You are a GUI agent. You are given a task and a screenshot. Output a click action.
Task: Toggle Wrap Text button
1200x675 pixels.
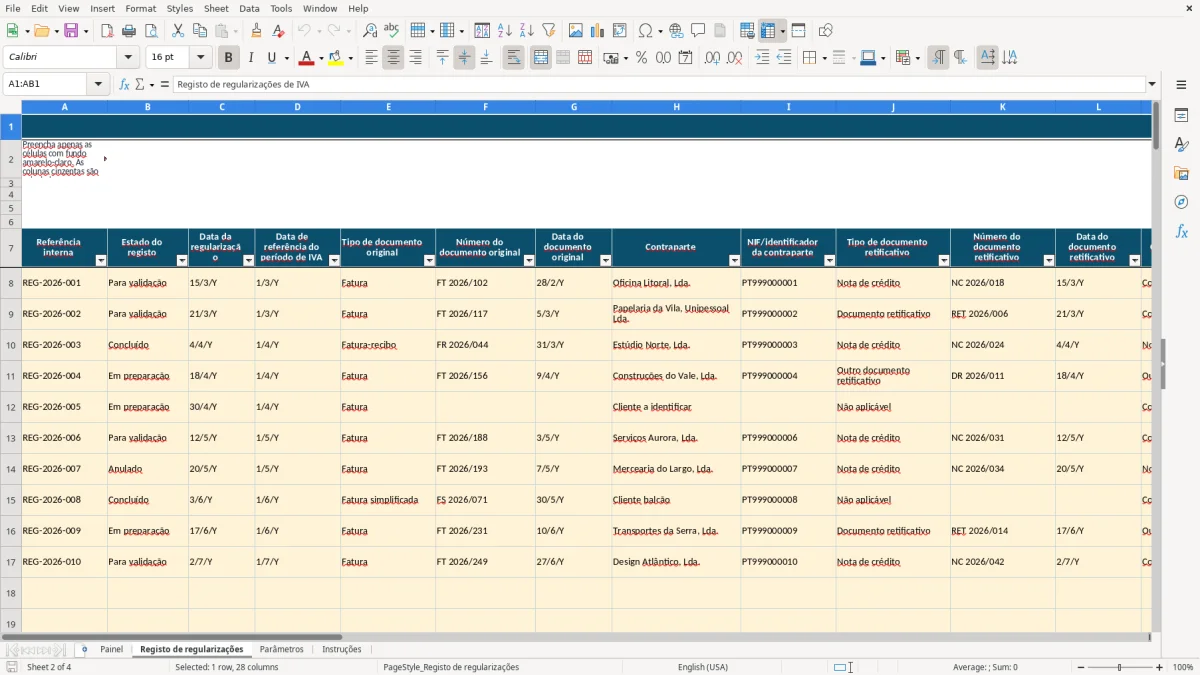click(x=513, y=58)
